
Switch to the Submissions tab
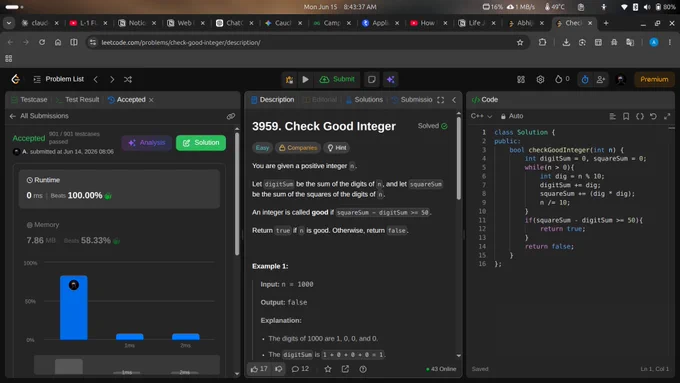pyautogui.click(x=412, y=100)
